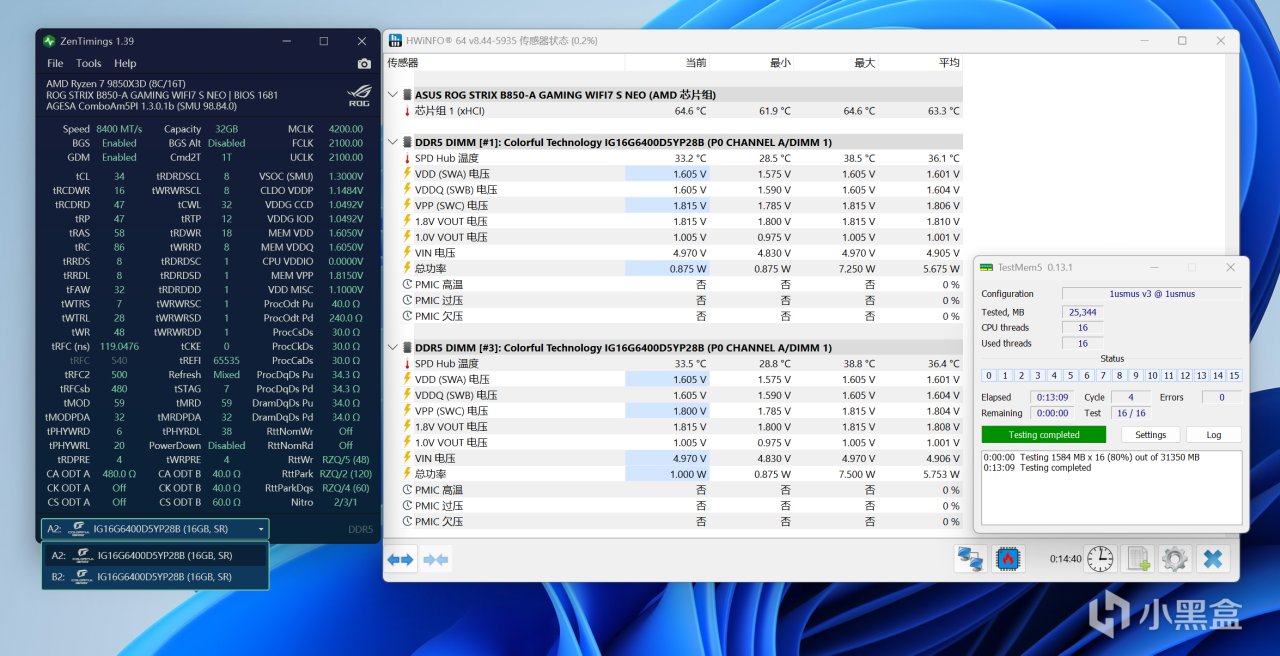
Task: Click lightning icon of 总功率 row under DIMM [#1]
Action: click(x=407, y=269)
